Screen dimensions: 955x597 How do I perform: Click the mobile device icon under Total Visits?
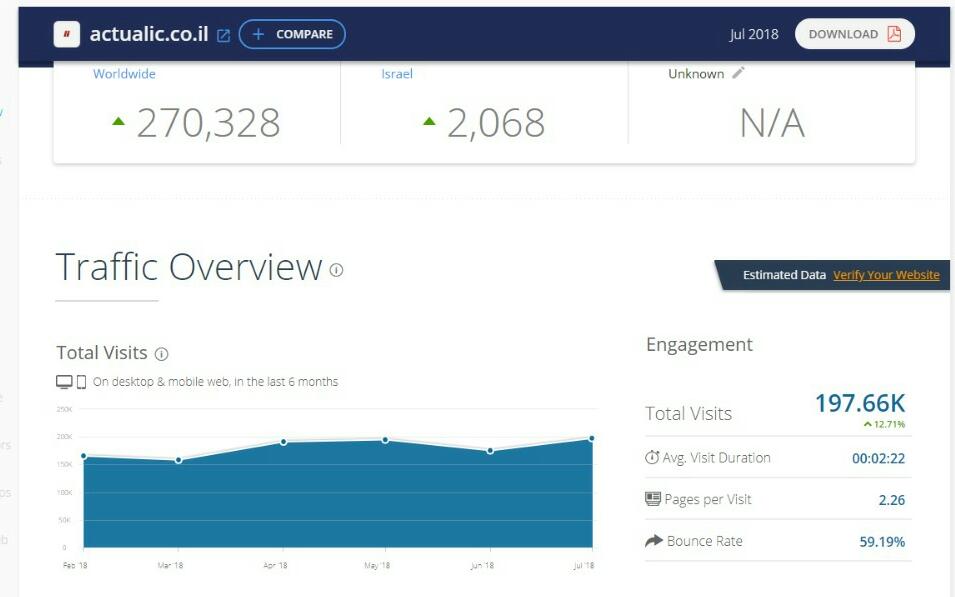pos(81,382)
